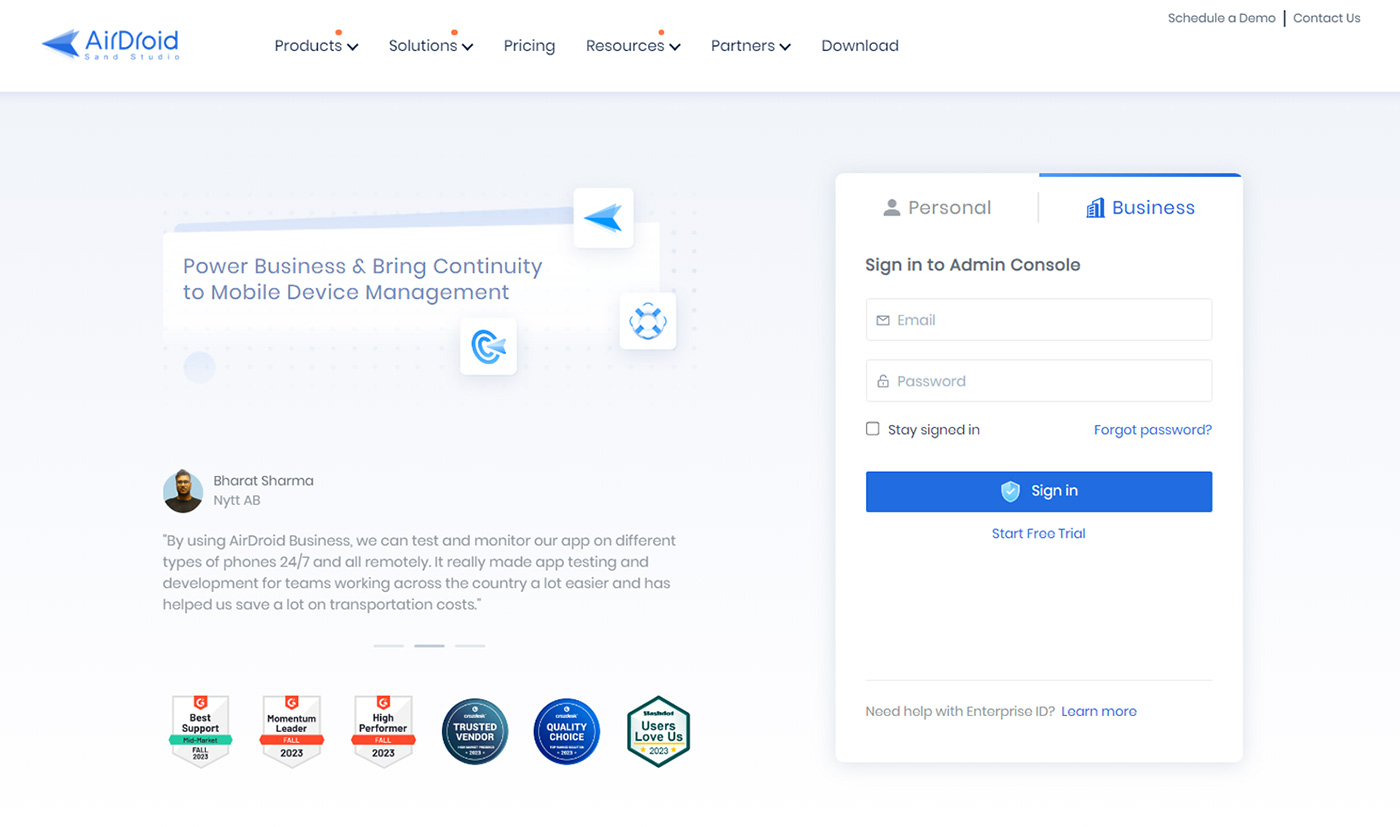Click the G2 High Performer badge
Image resolution: width=1400 pixels, height=827 pixels.
pyautogui.click(x=383, y=731)
